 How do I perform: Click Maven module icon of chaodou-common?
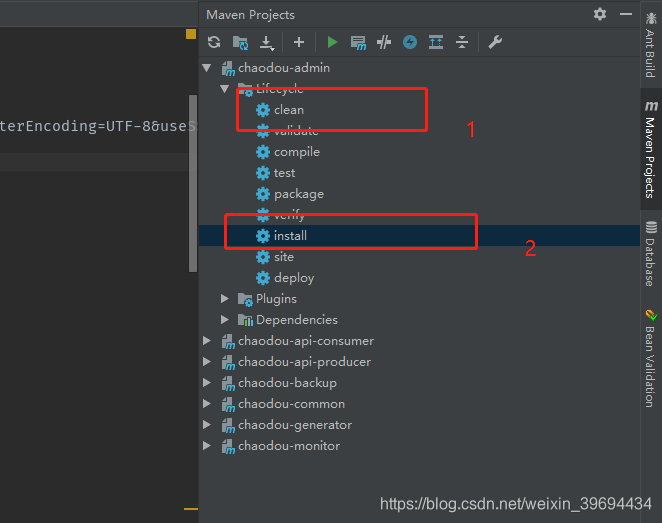pos(228,404)
